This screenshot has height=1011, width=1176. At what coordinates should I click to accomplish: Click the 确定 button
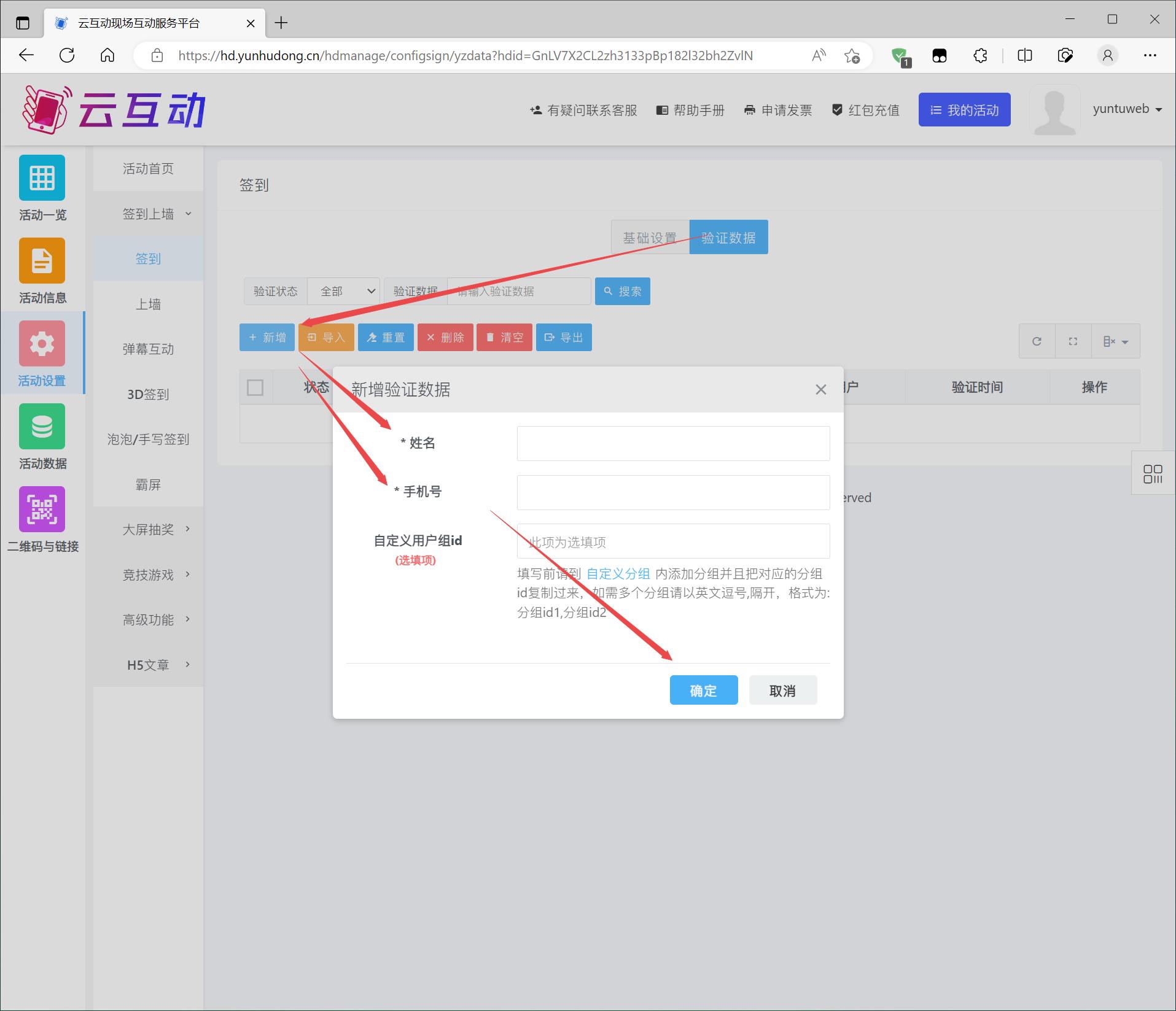(x=703, y=691)
